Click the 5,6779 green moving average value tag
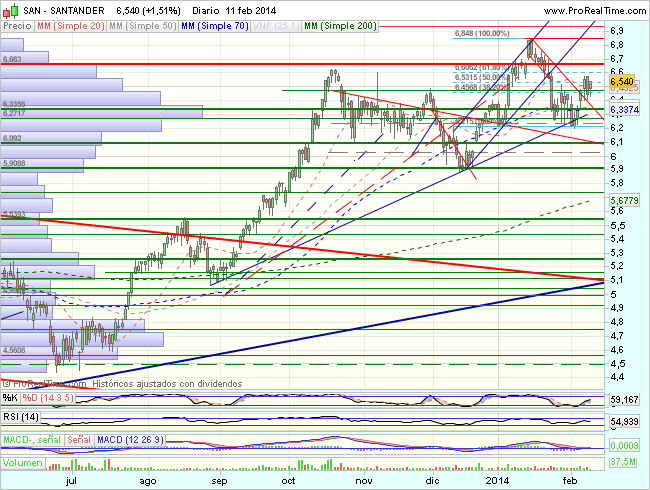650x490 pixels. pyautogui.click(x=624, y=201)
